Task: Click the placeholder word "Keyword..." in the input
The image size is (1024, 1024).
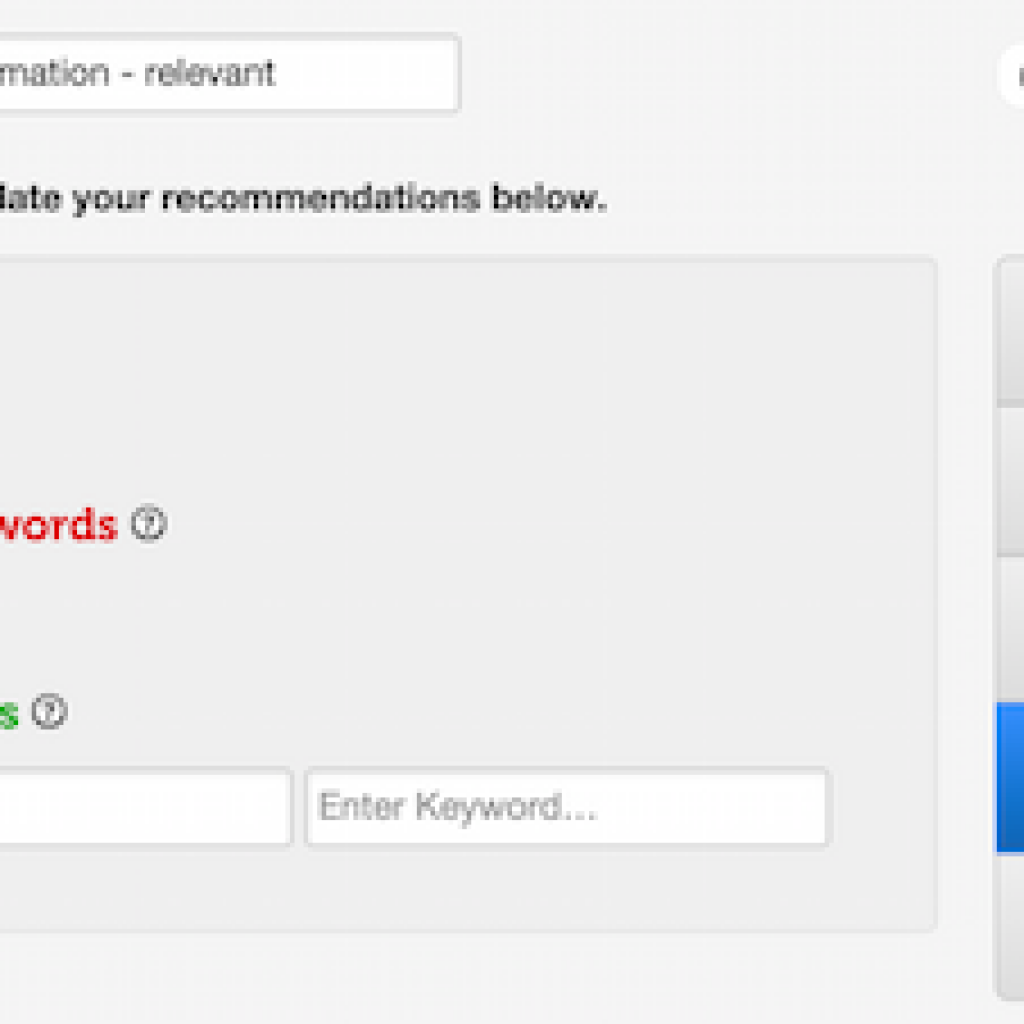Action: pyautogui.click(x=506, y=806)
